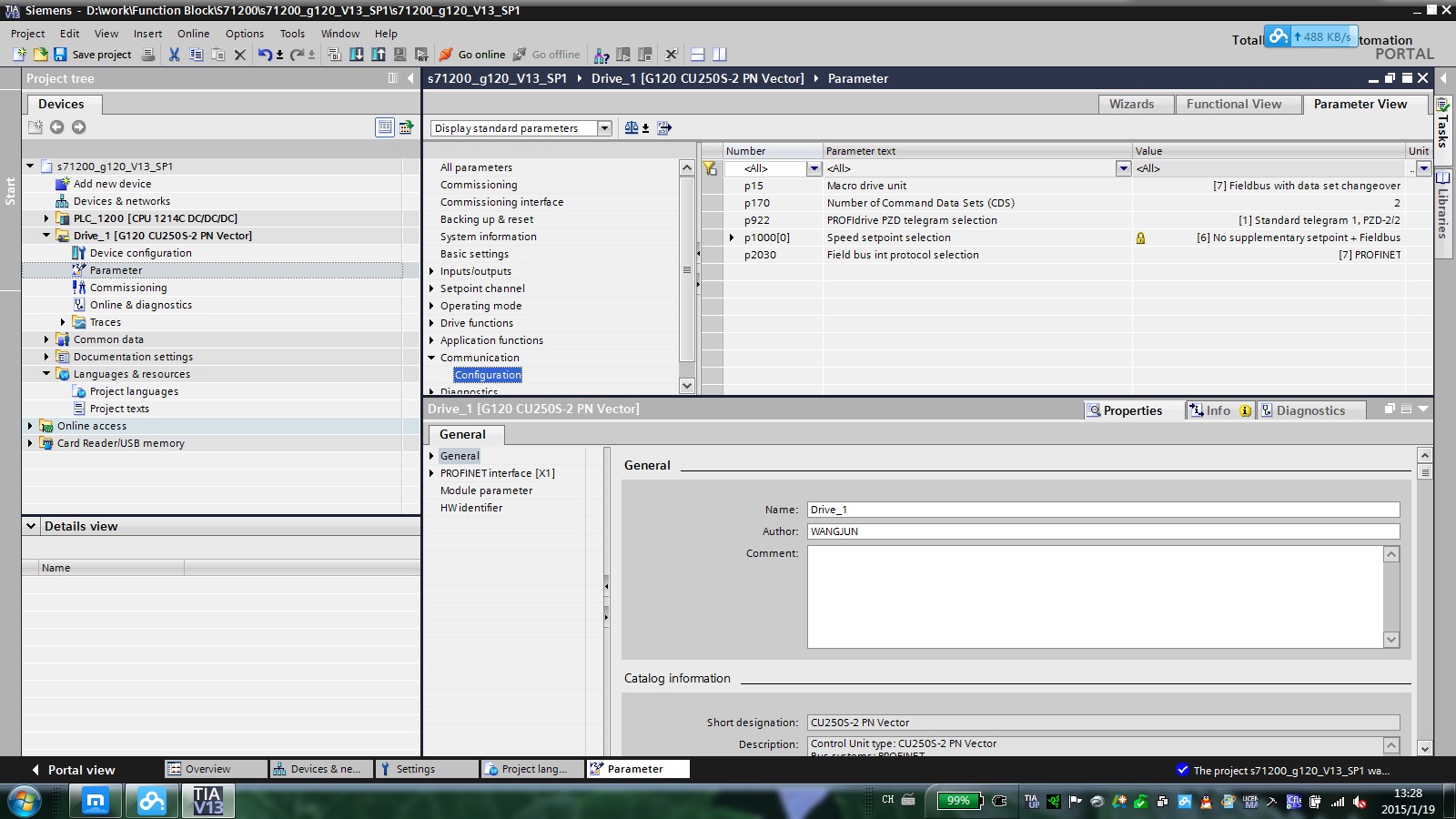Image resolution: width=1456 pixels, height=819 pixels.
Task: Click the Comment text area
Action: pyautogui.click(x=1096, y=597)
